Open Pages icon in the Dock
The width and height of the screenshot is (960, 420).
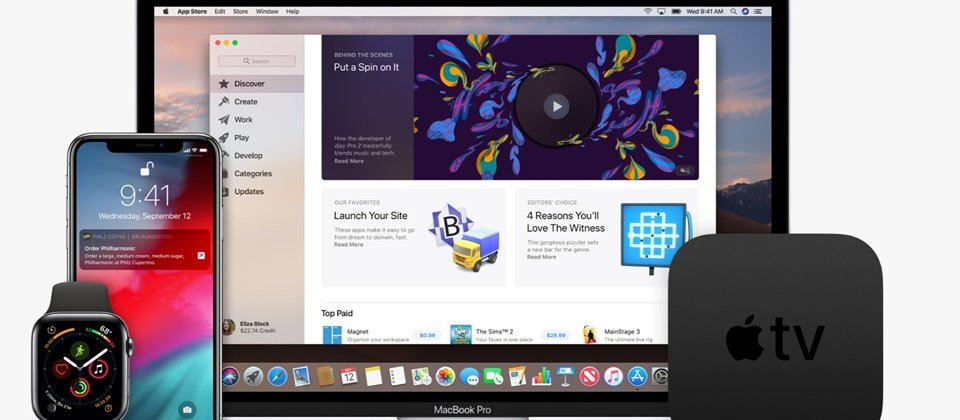(x=517, y=376)
